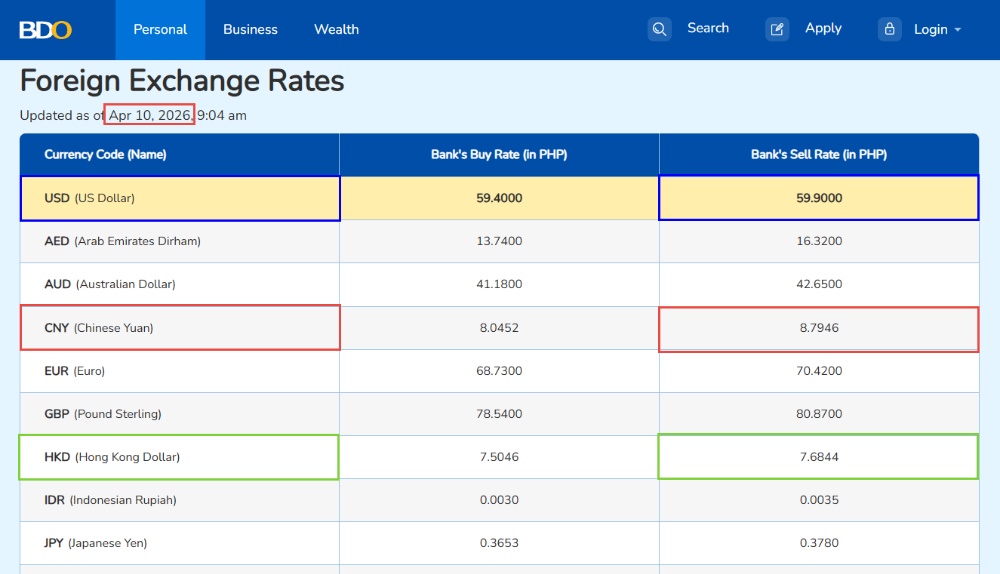Expand the Login dropdown arrow
Image resolution: width=1000 pixels, height=574 pixels.
point(958,30)
